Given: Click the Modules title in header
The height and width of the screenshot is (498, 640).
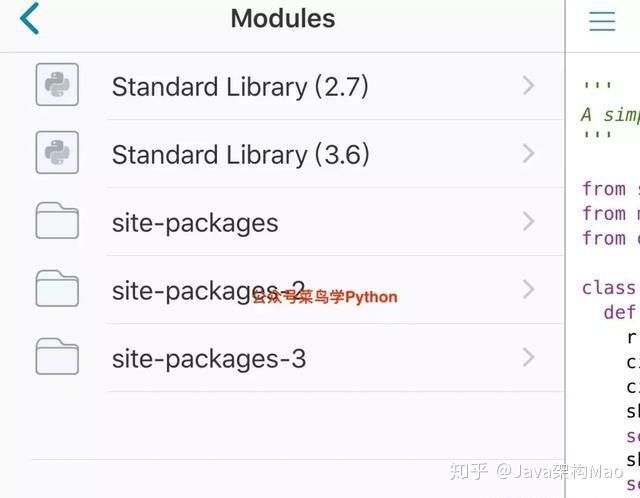Looking at the screenshot, I should tap(283, 19).
